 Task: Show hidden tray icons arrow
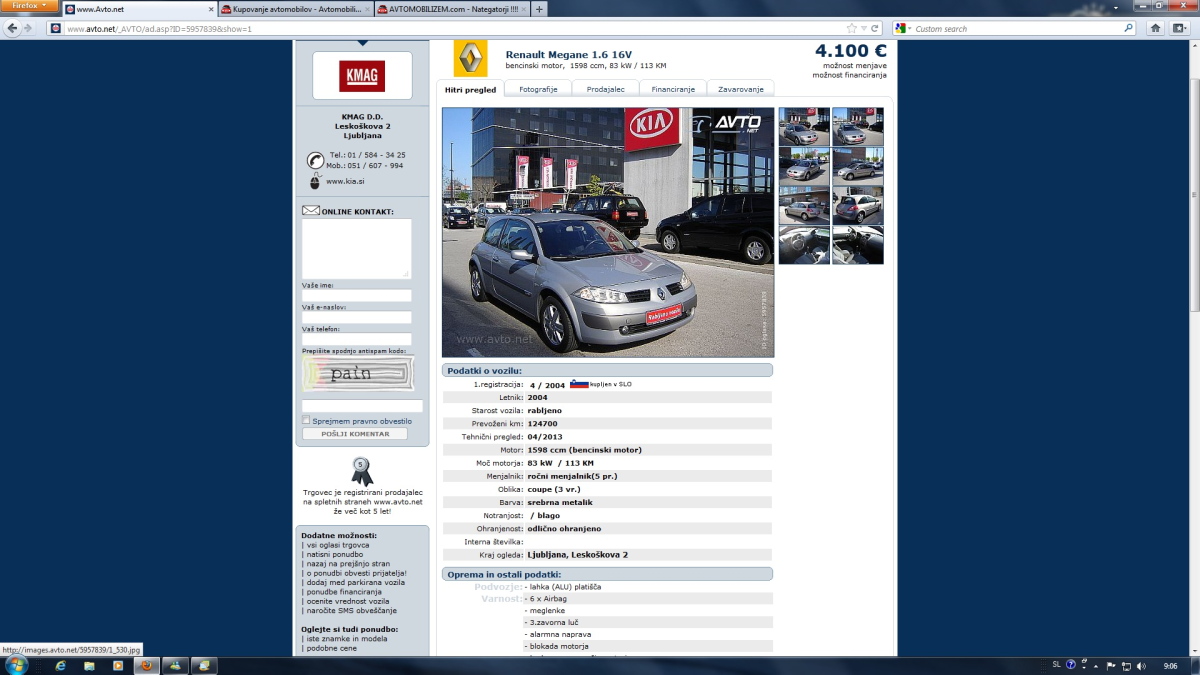(x=1098, y=665)
